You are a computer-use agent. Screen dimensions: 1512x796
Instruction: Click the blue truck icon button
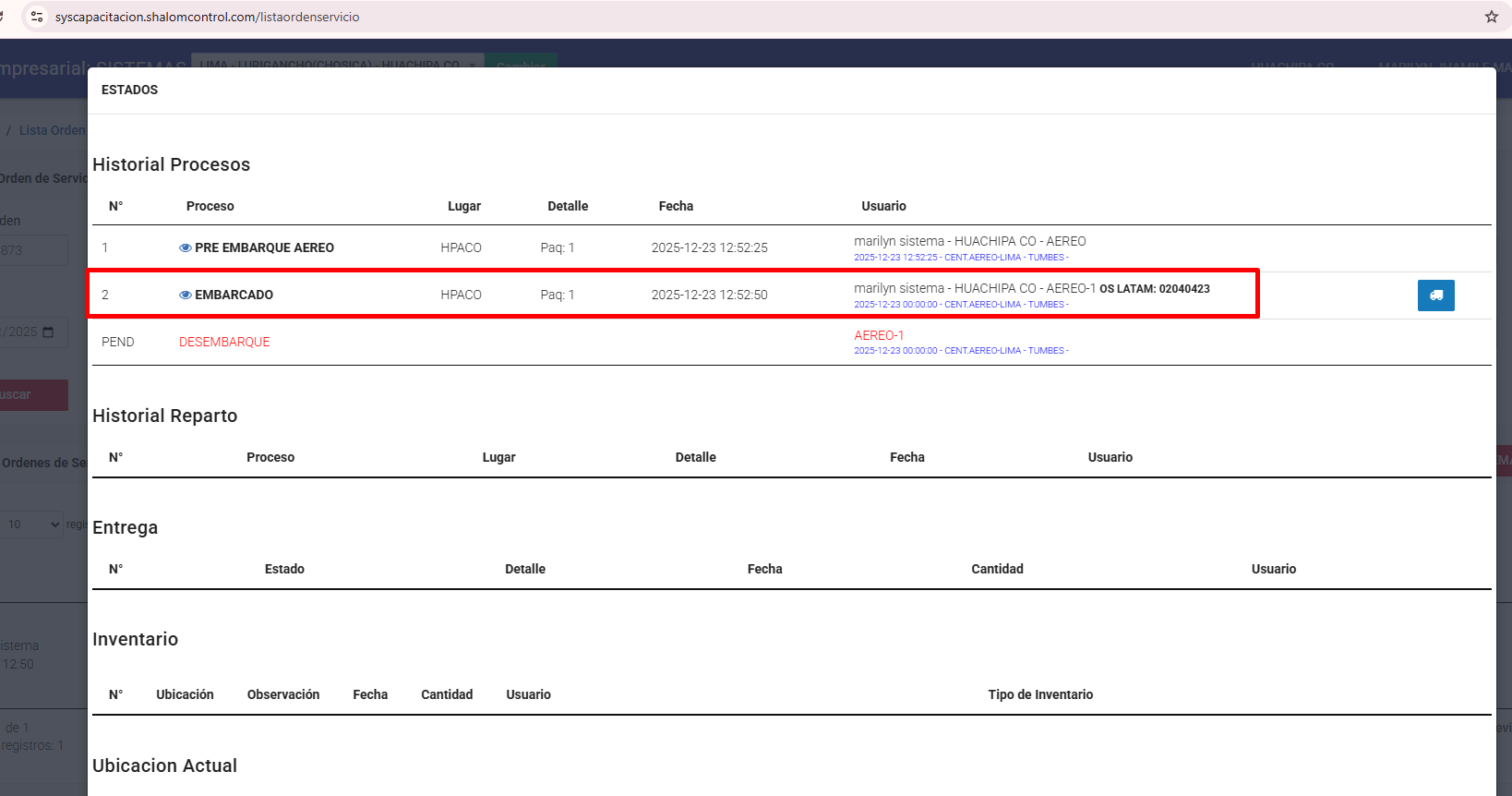[x=1435, y=295]
